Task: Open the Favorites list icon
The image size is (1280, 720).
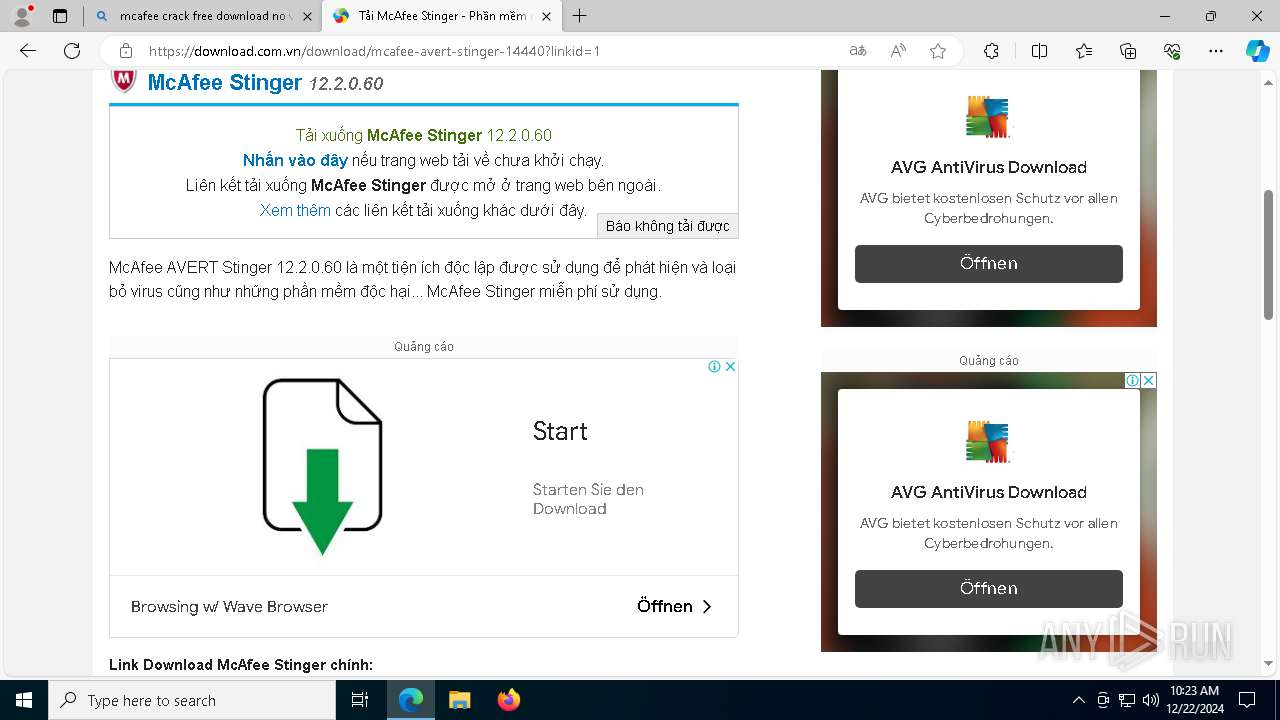Action: pyautogui.click(x=1084, y=51)
